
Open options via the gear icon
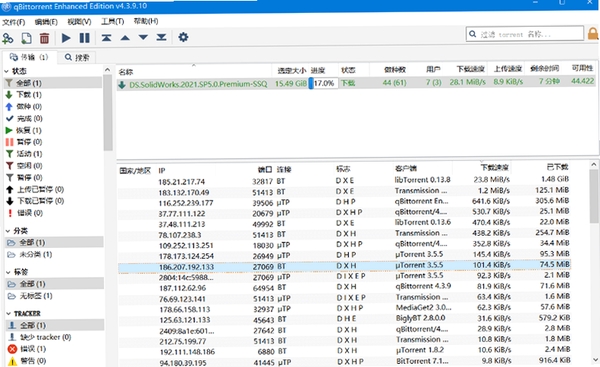183,37
